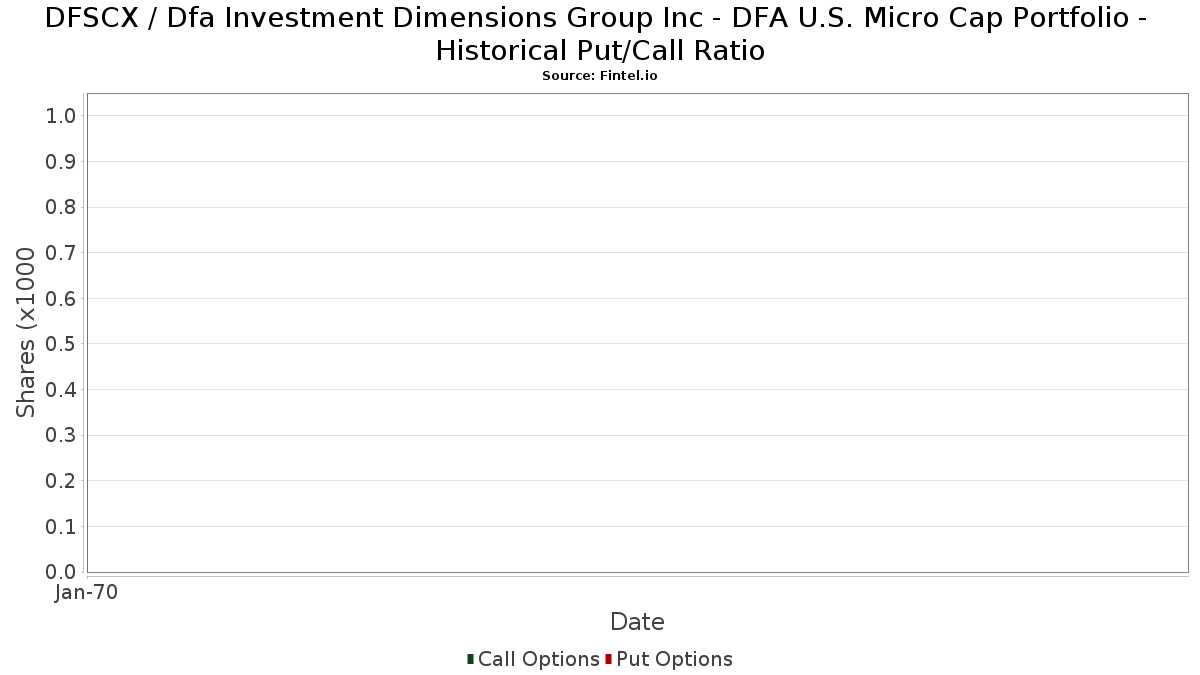Click the Historical Put/Call Ratio chart title
This screenshot has height=675, width=1200.
pyautogui.click(x=600, y=34)
